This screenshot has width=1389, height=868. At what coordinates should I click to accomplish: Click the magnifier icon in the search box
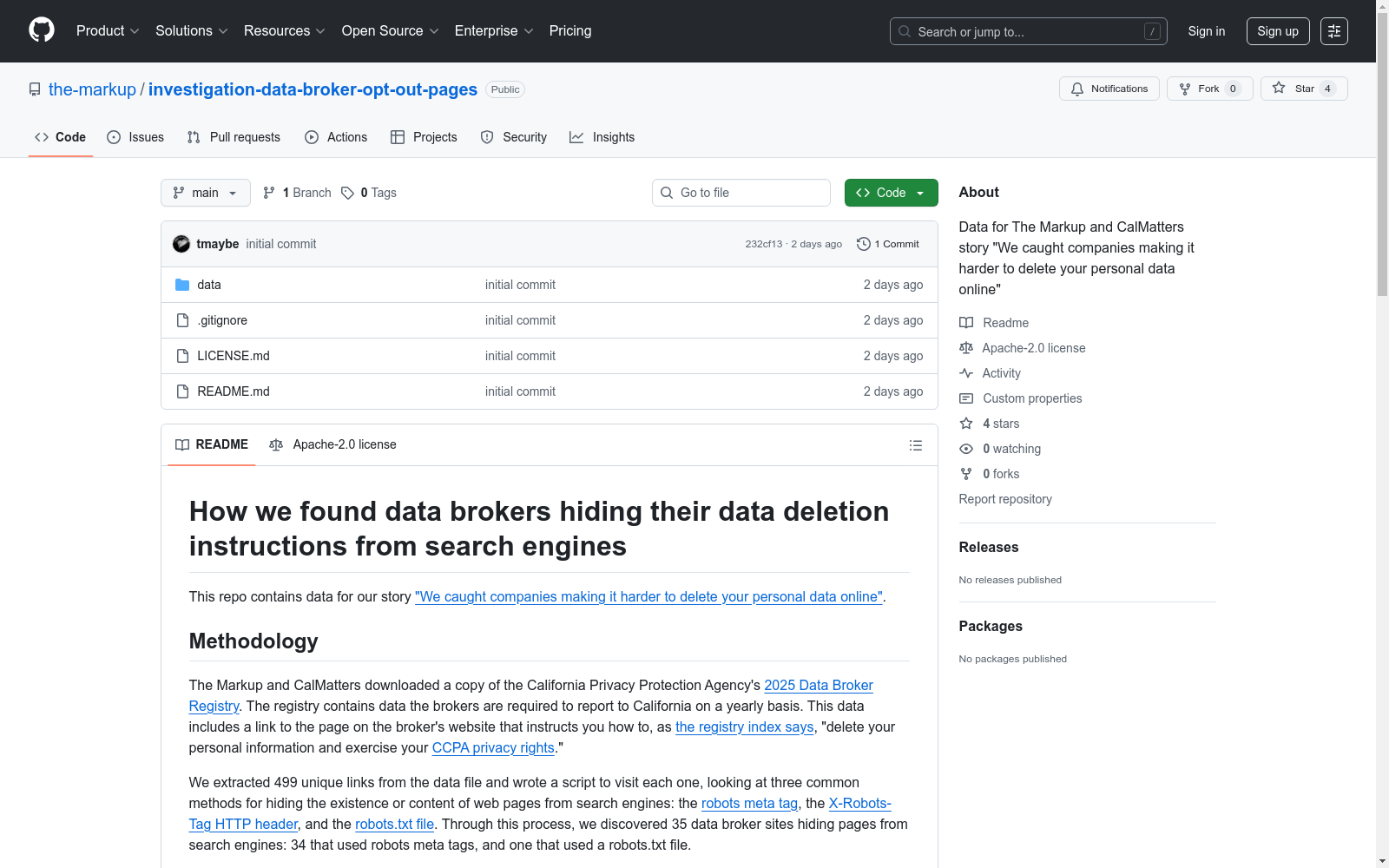pyautogui.click(x=905, y=31)
